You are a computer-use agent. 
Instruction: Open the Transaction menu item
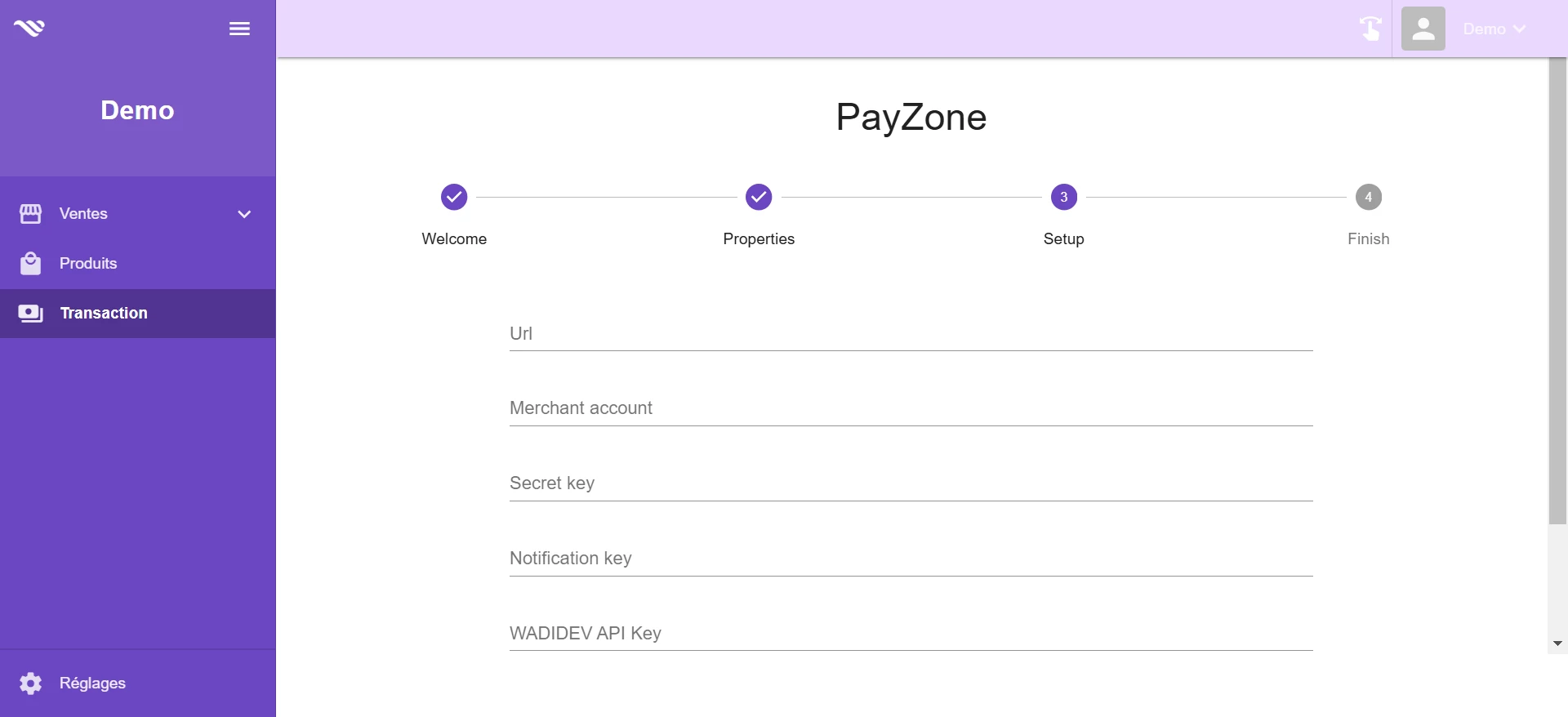point(137,314)
